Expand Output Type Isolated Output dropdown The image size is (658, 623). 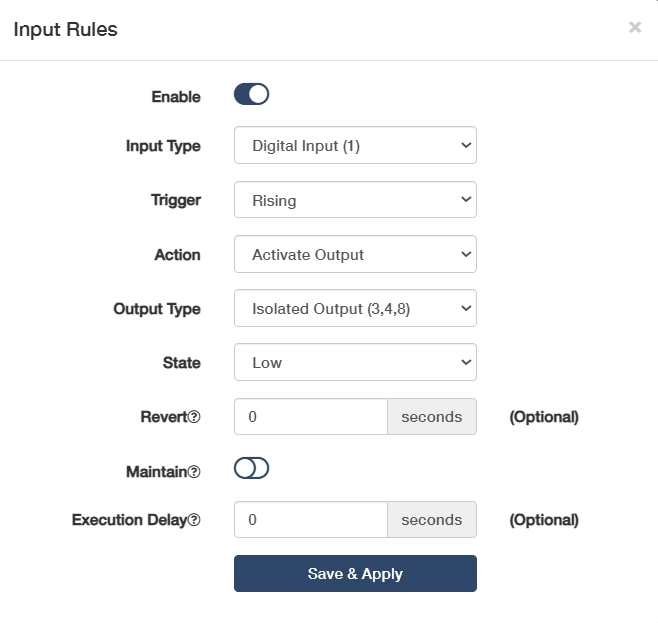pos(355,309)
